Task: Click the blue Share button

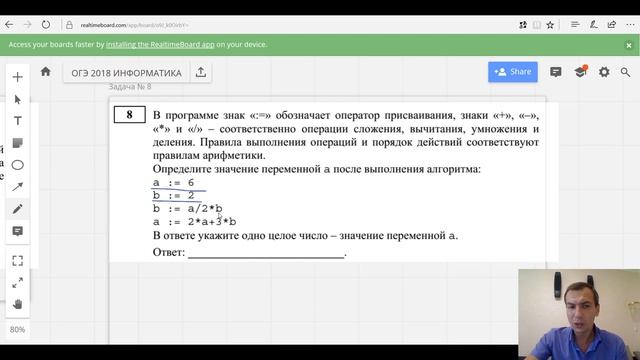Action: point(513,72)
